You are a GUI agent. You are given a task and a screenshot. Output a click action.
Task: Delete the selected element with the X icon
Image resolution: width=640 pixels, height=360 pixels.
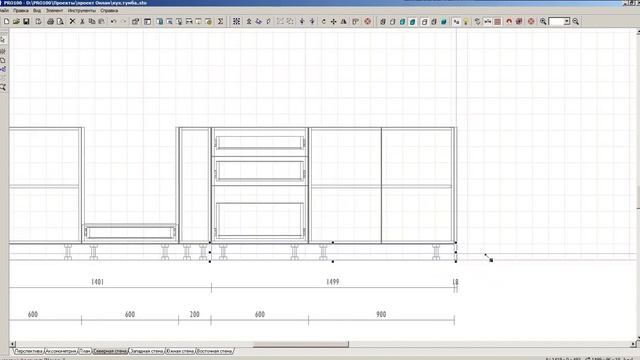pos(72,21)
